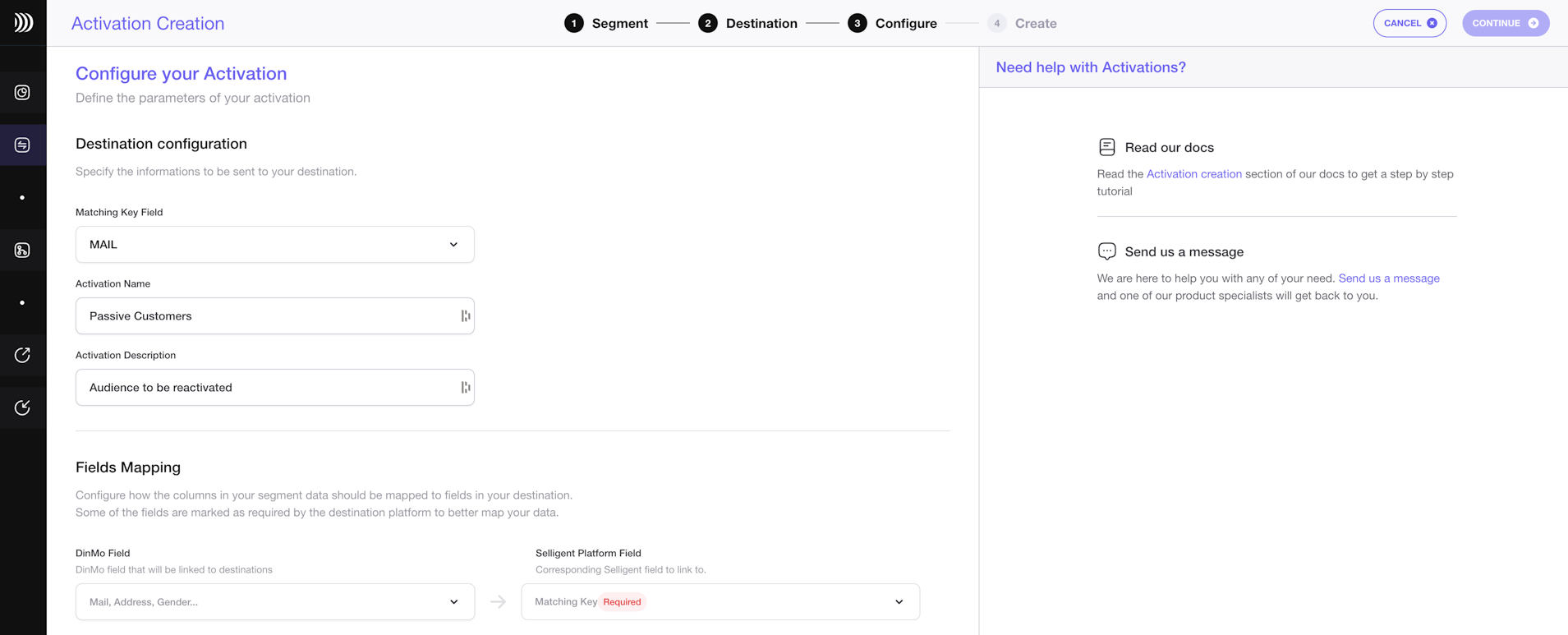Click the variable insert icon in Activation Name field
1568x635 pixels.
[x=465, y=315]
